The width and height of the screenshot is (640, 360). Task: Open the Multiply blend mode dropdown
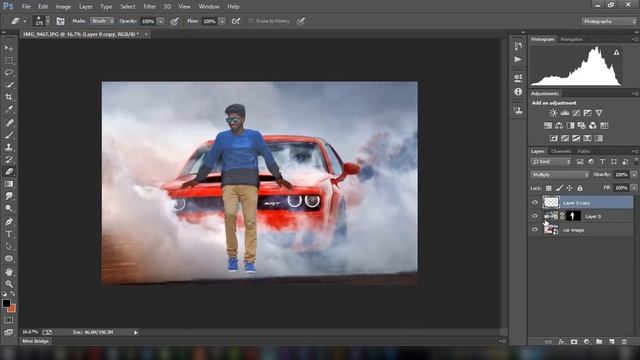point(560,175)
